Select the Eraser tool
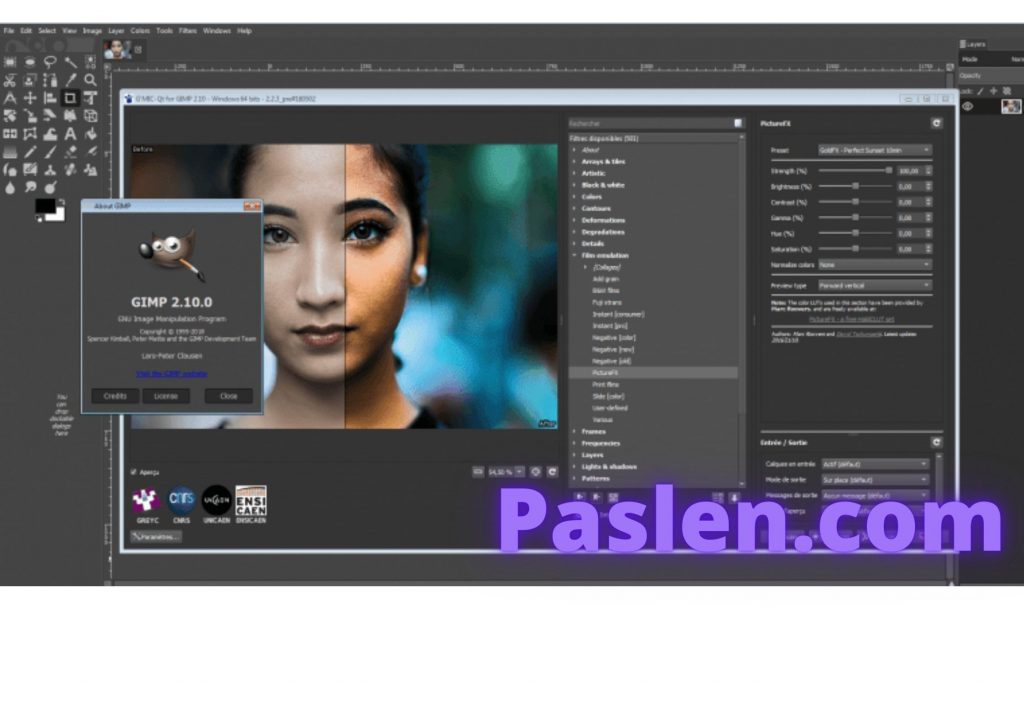1024x724 pixels. [71, 152]
